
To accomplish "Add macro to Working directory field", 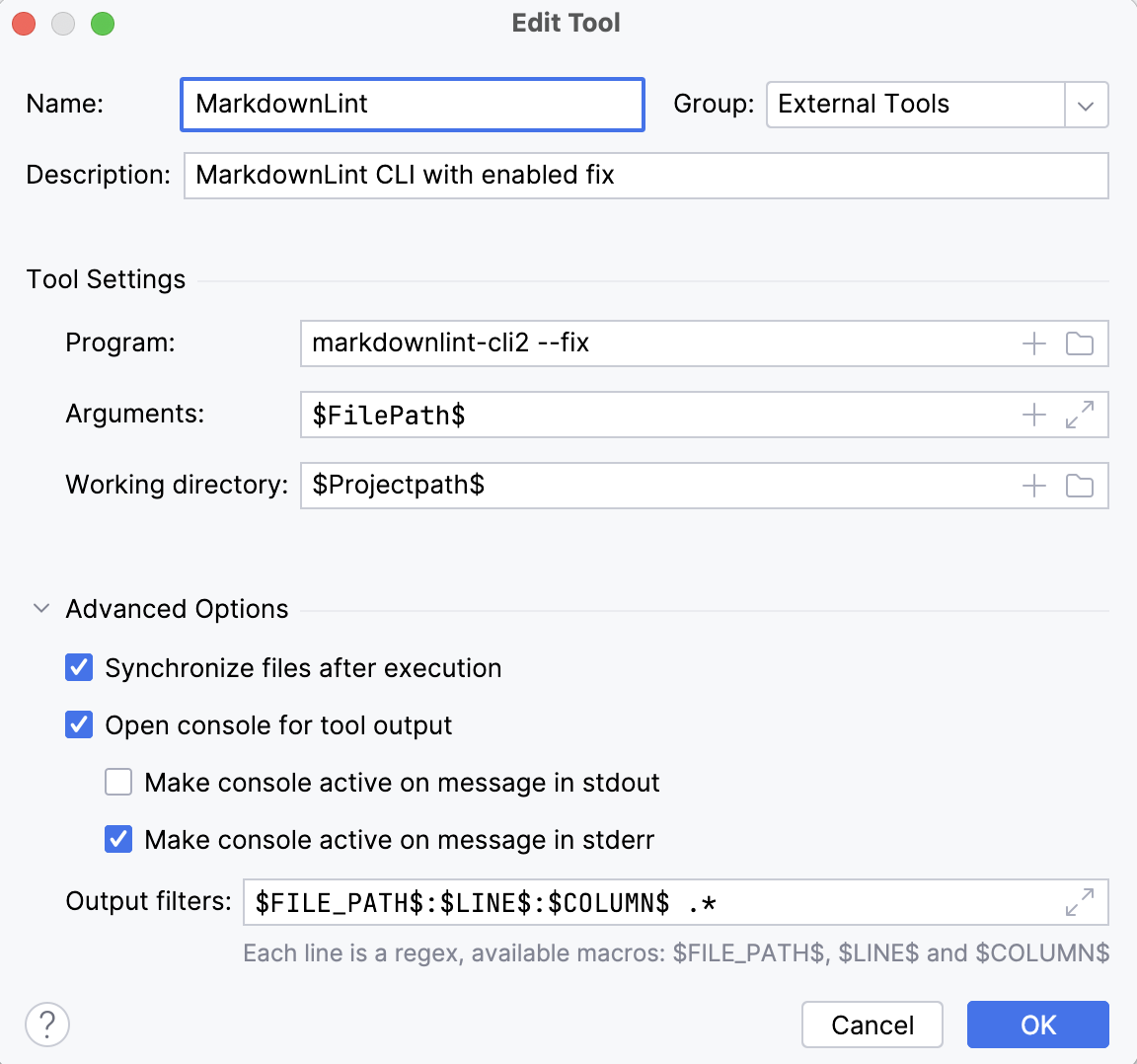I will point(1033,486).
